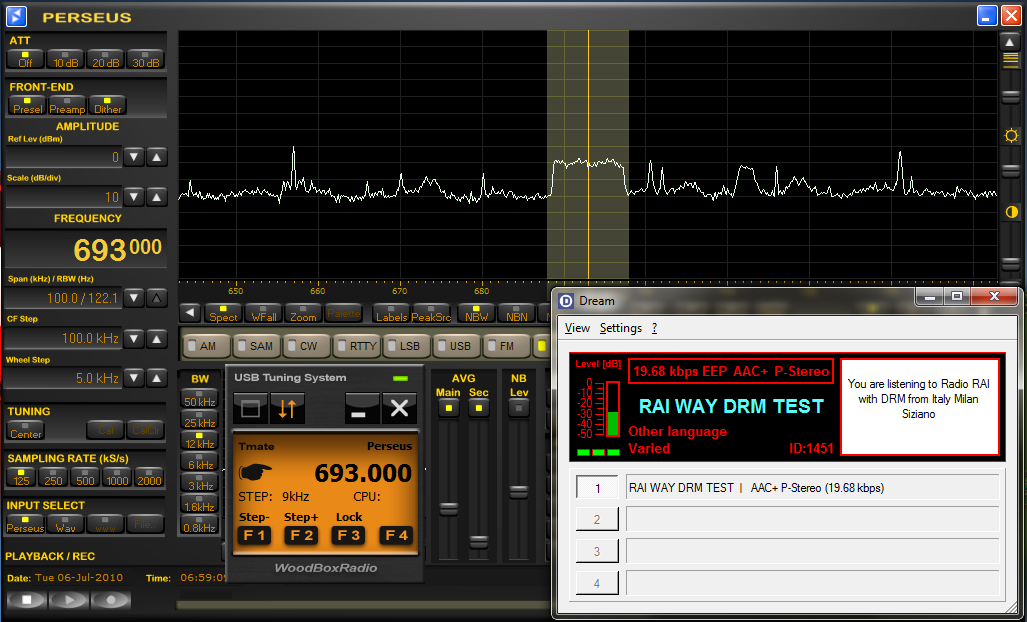
Task: Toggle the AVG Sec indicator
Action: coord(479,408)
